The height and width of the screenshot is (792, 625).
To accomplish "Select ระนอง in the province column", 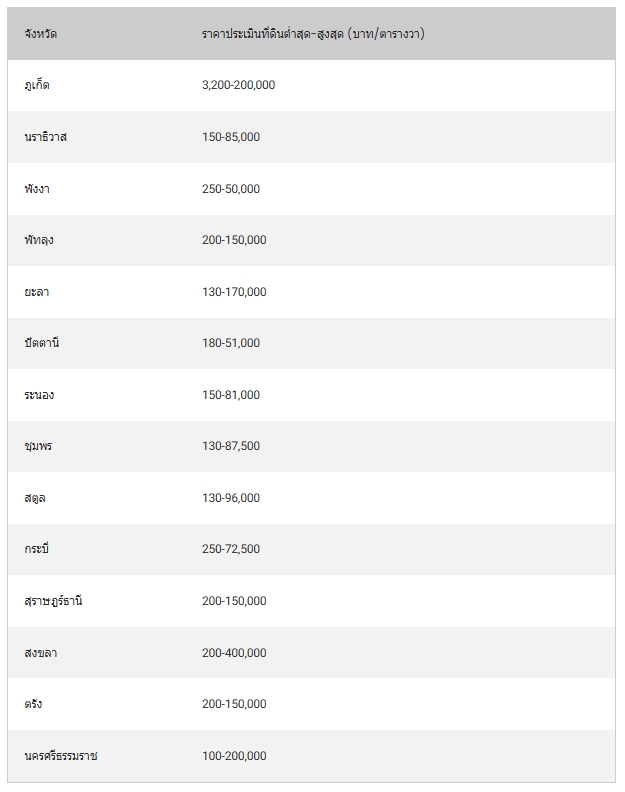I will coord(39,395).
